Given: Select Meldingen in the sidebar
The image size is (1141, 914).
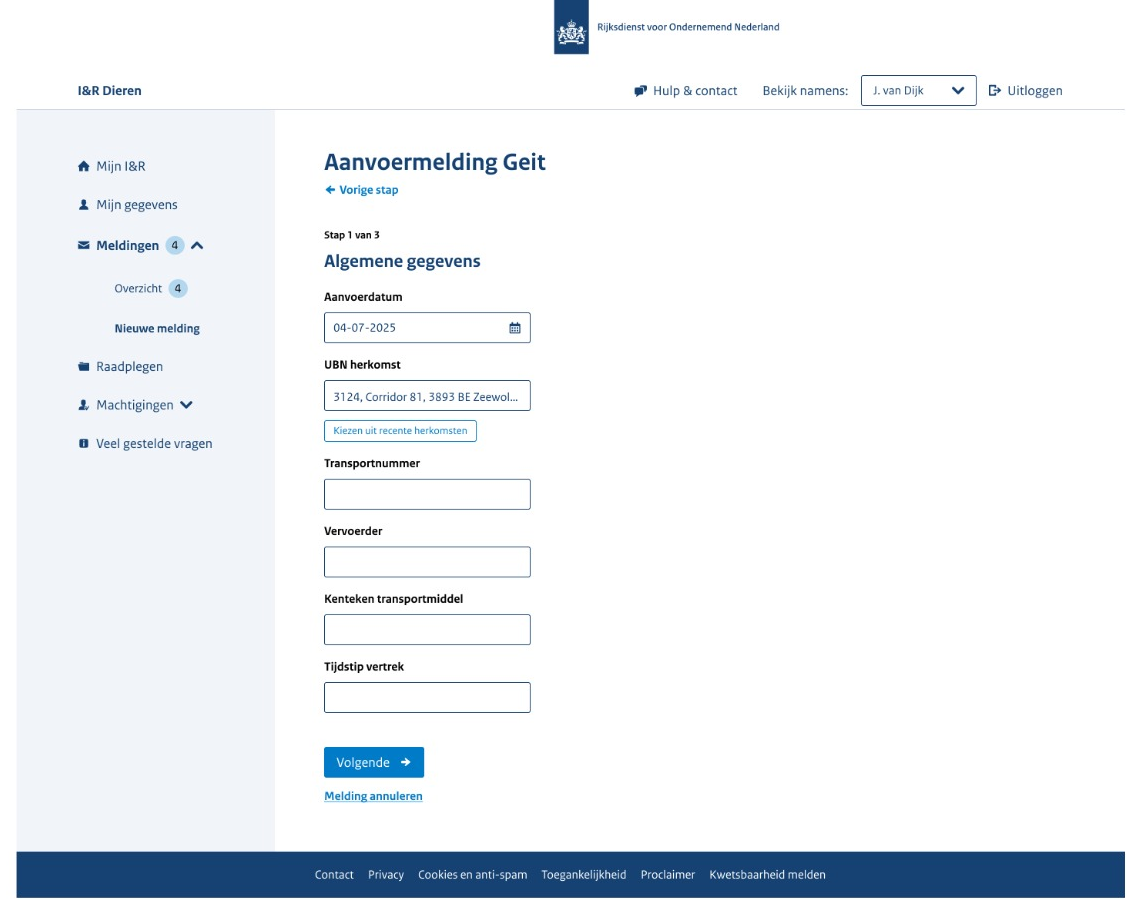Looking at the screenshot, I should (127, 245).
